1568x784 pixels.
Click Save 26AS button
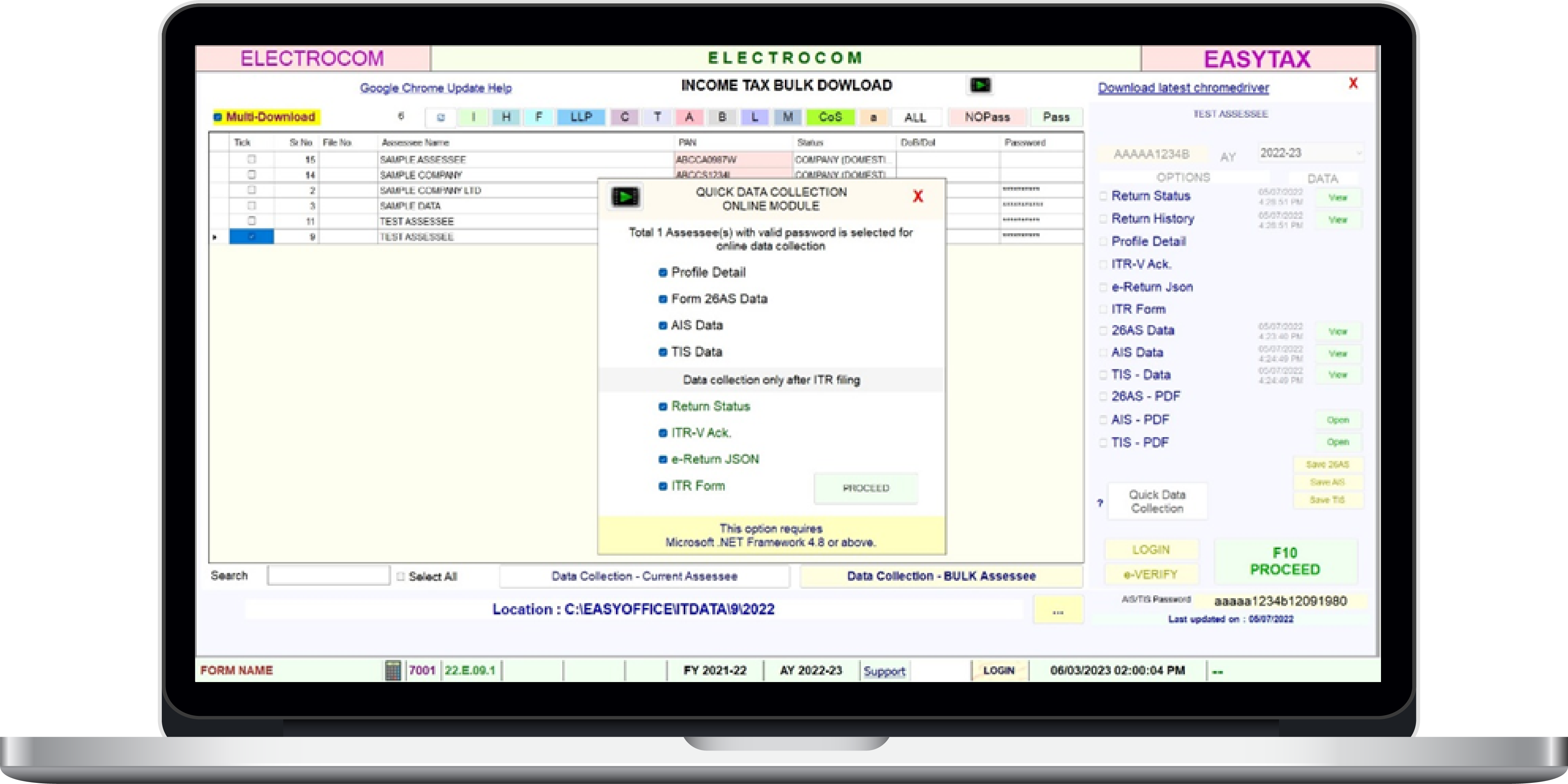click(x=1328, y=465)
